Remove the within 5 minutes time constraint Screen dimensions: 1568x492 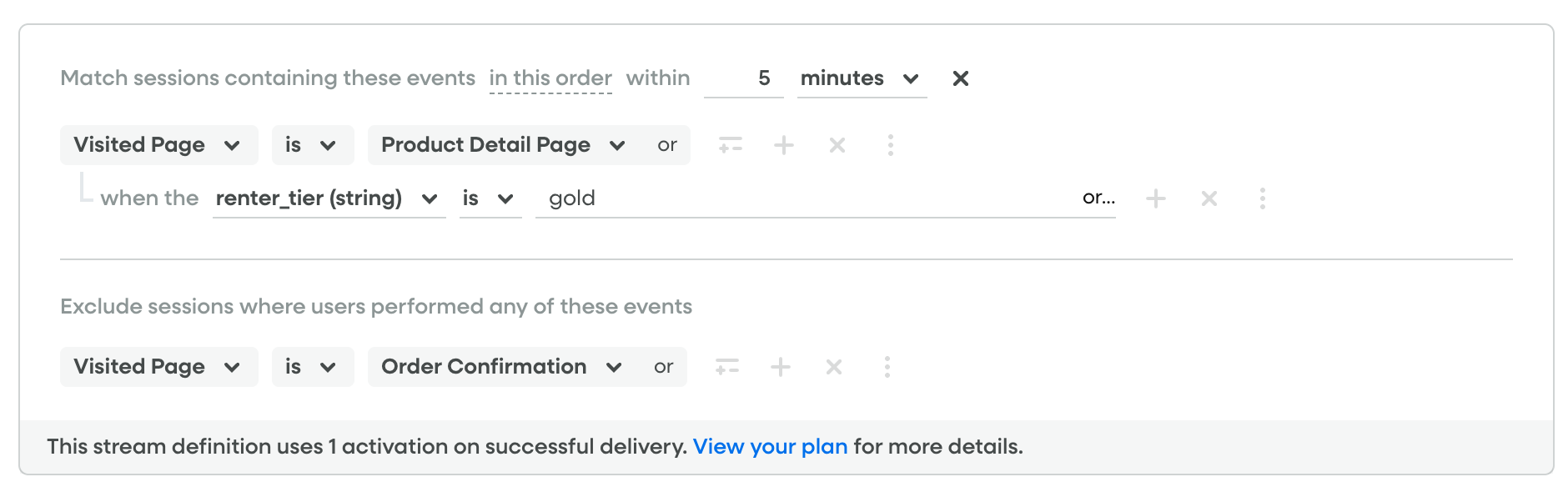[x=961, y=78]
